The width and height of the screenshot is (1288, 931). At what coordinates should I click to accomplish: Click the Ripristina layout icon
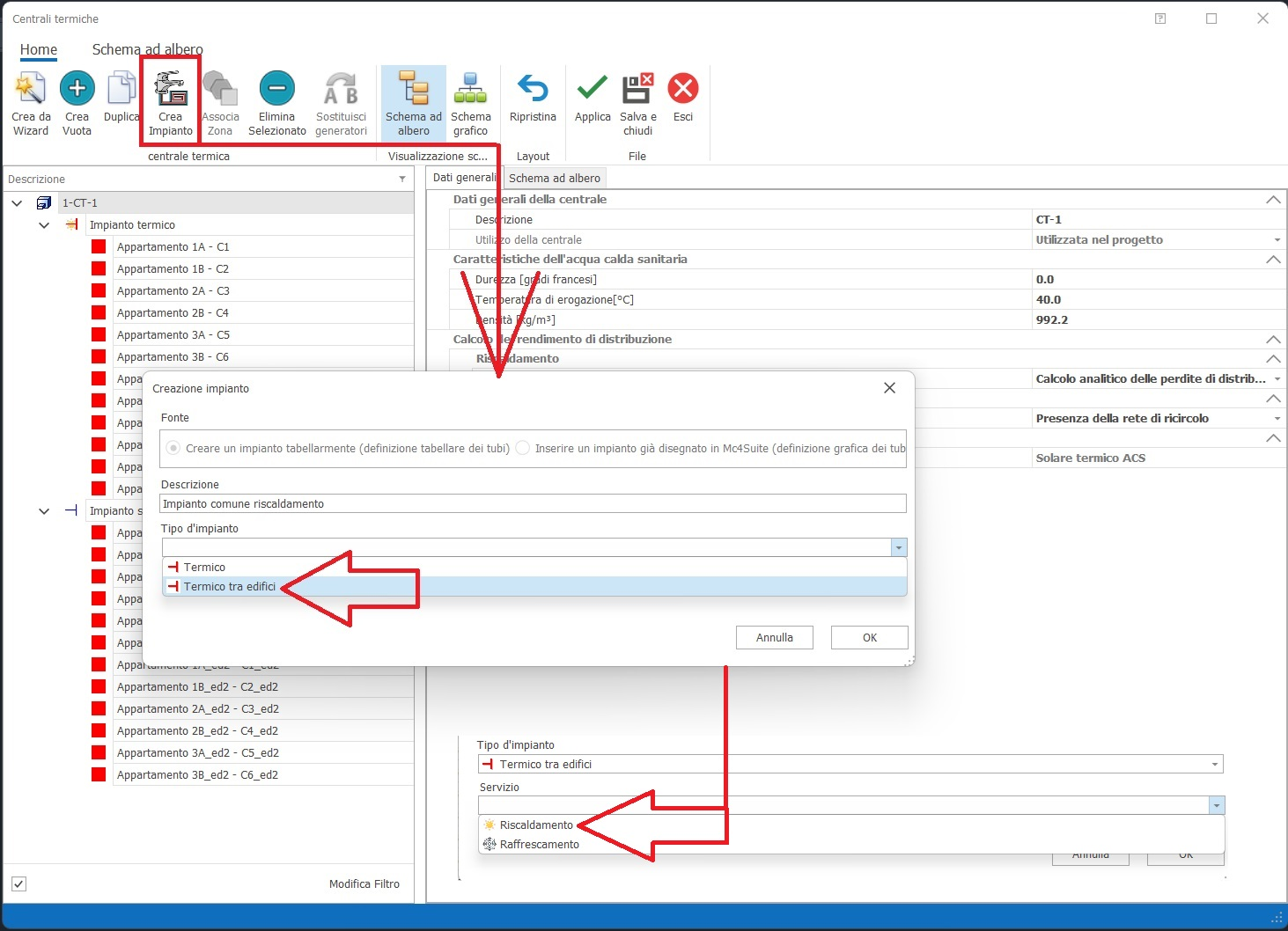[x=533, y=89]
